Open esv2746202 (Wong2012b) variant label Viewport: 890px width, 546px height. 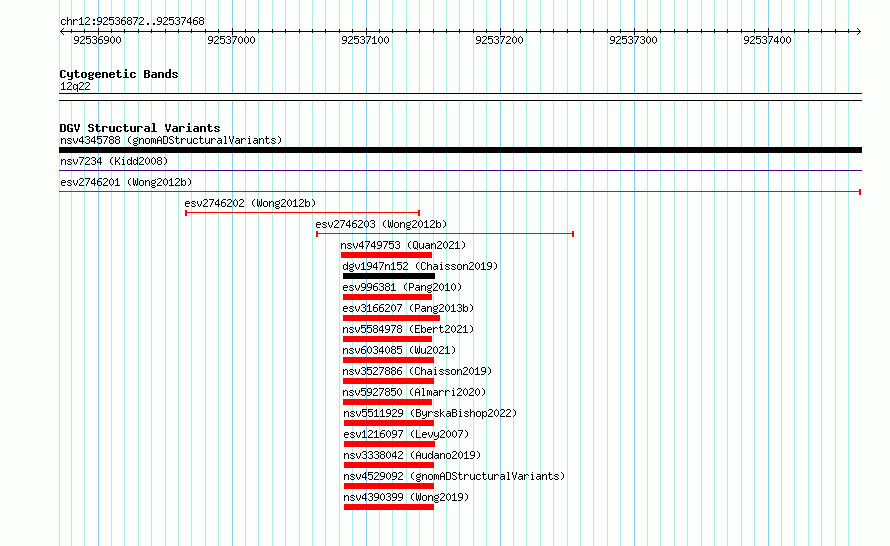250,203
